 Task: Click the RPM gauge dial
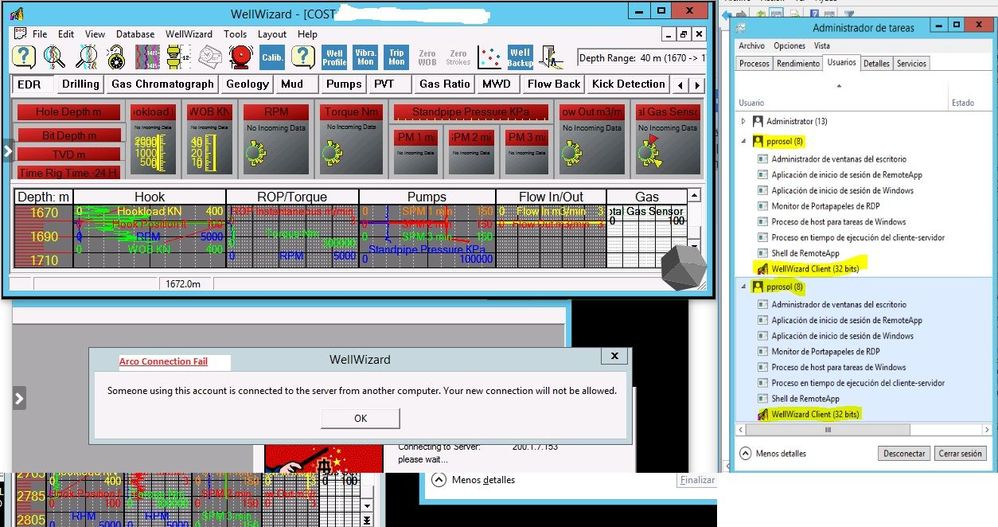257,153
